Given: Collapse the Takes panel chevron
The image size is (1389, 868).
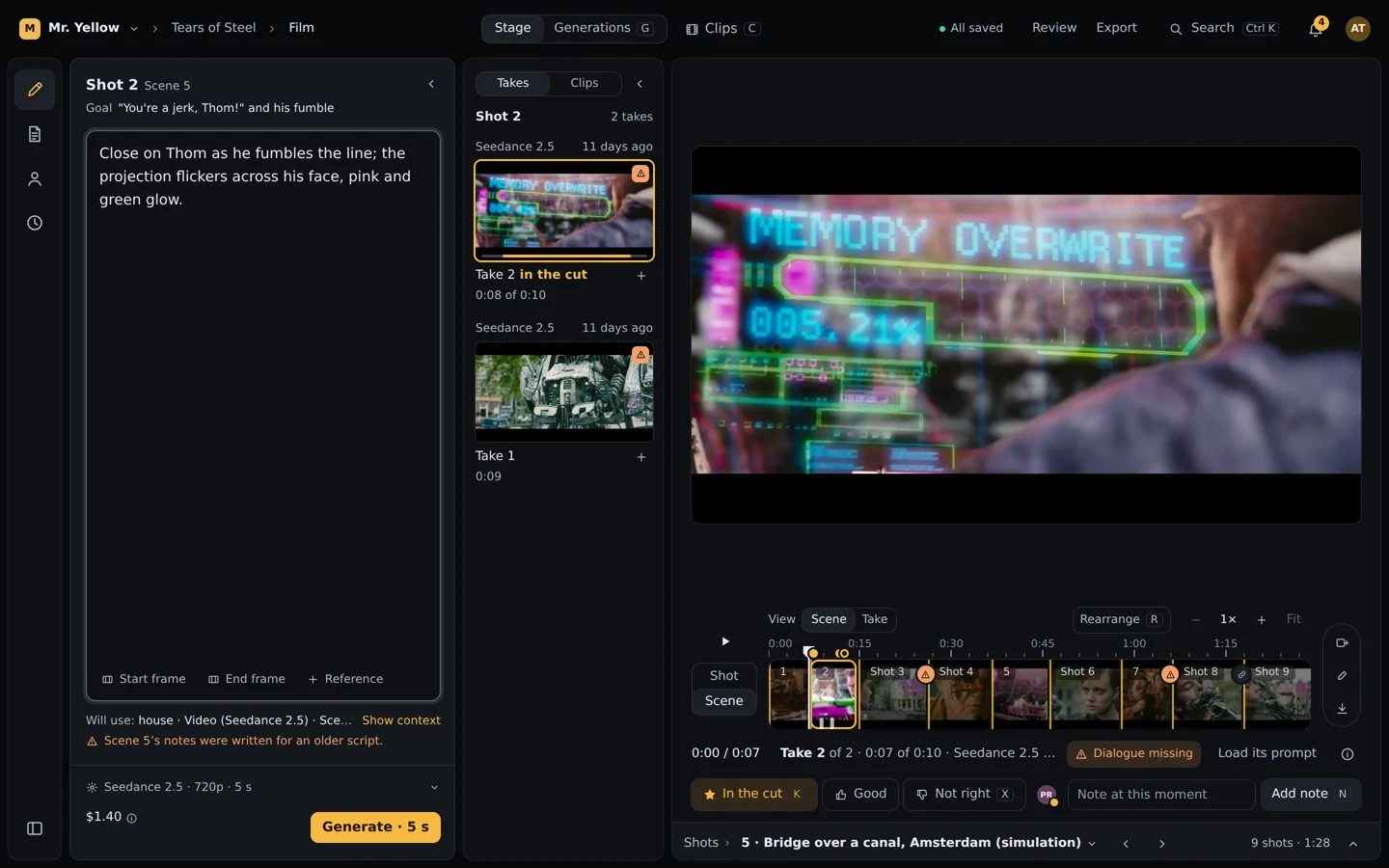Looking at the screenshot, I should 640,84.
